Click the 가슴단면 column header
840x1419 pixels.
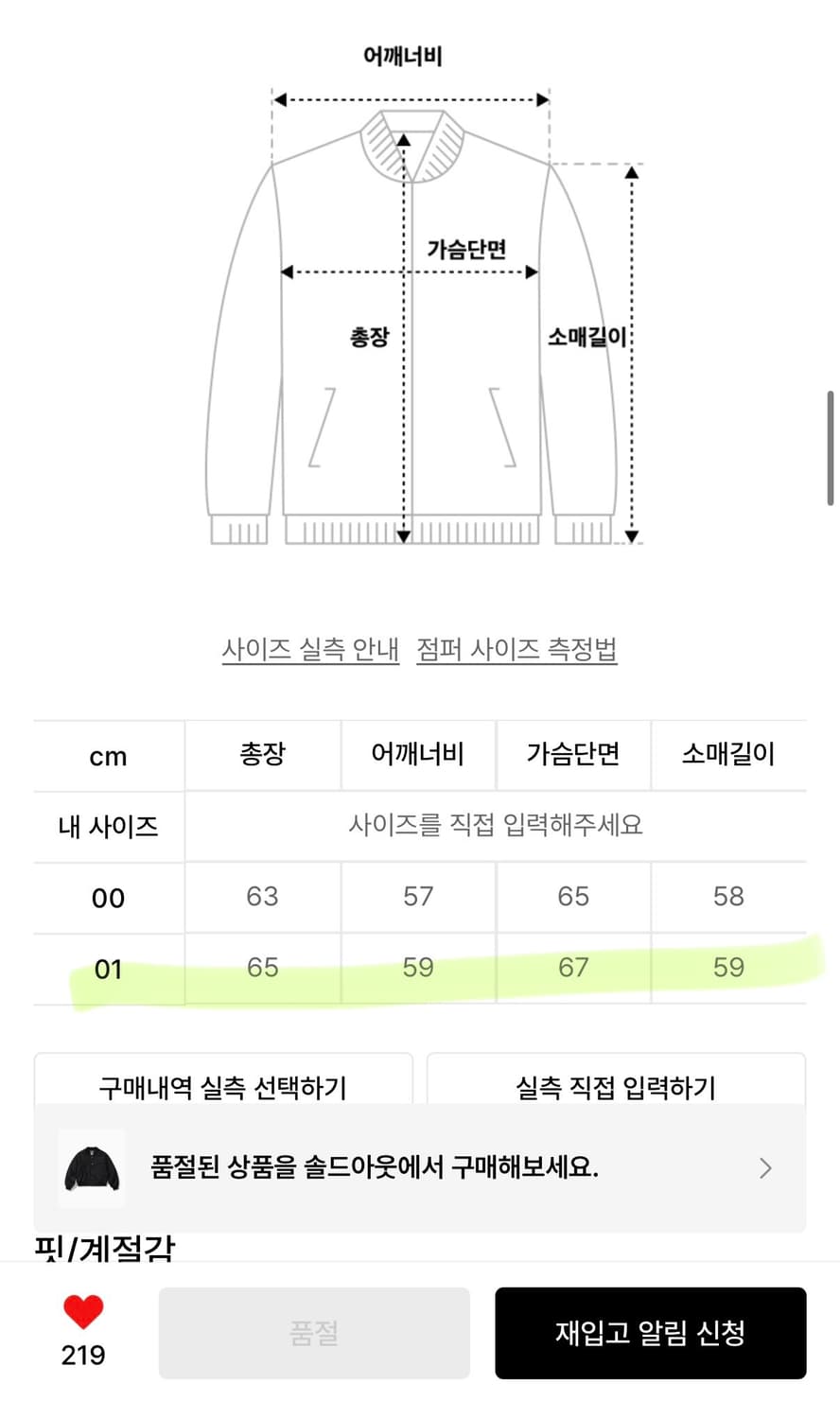coord(573,754)
